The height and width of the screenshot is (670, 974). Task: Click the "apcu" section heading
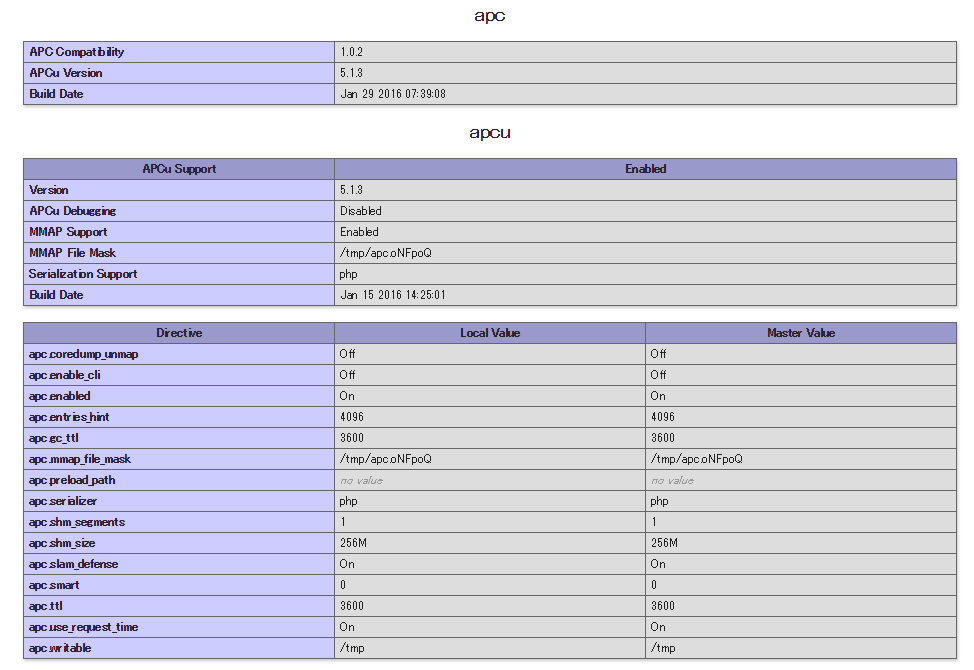pos(487,131)
